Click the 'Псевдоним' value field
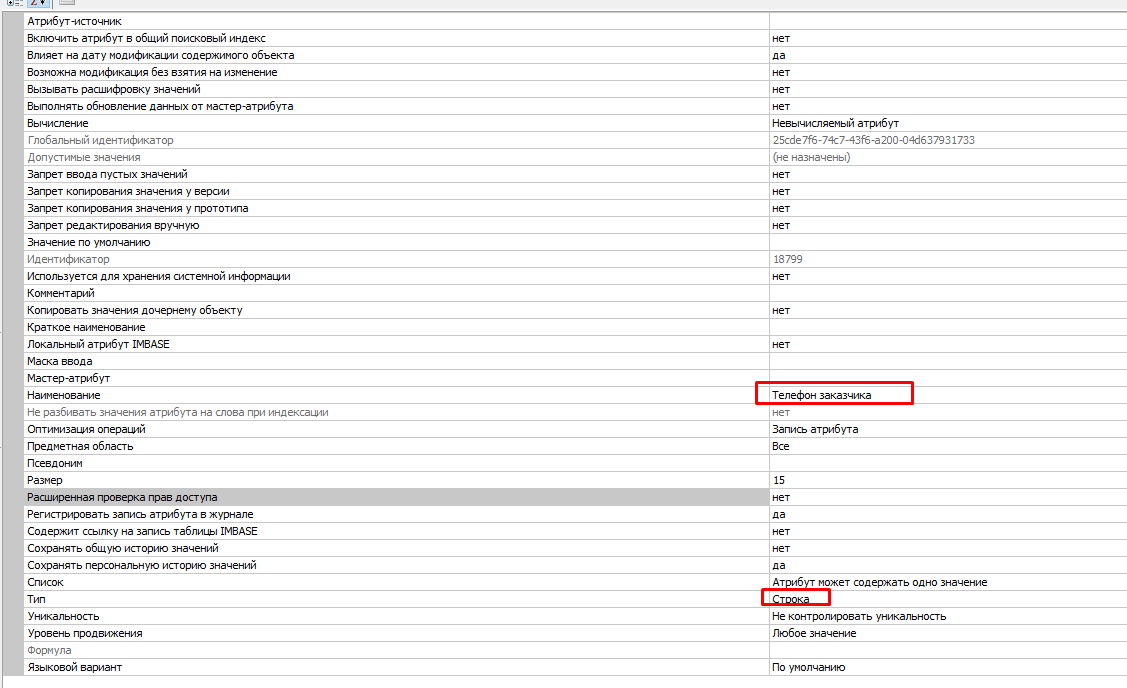The image size is (1127, 688). point(948,464)
